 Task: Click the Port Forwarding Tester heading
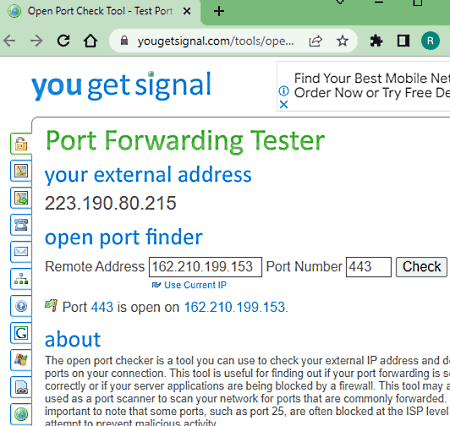tap(185, 141)
